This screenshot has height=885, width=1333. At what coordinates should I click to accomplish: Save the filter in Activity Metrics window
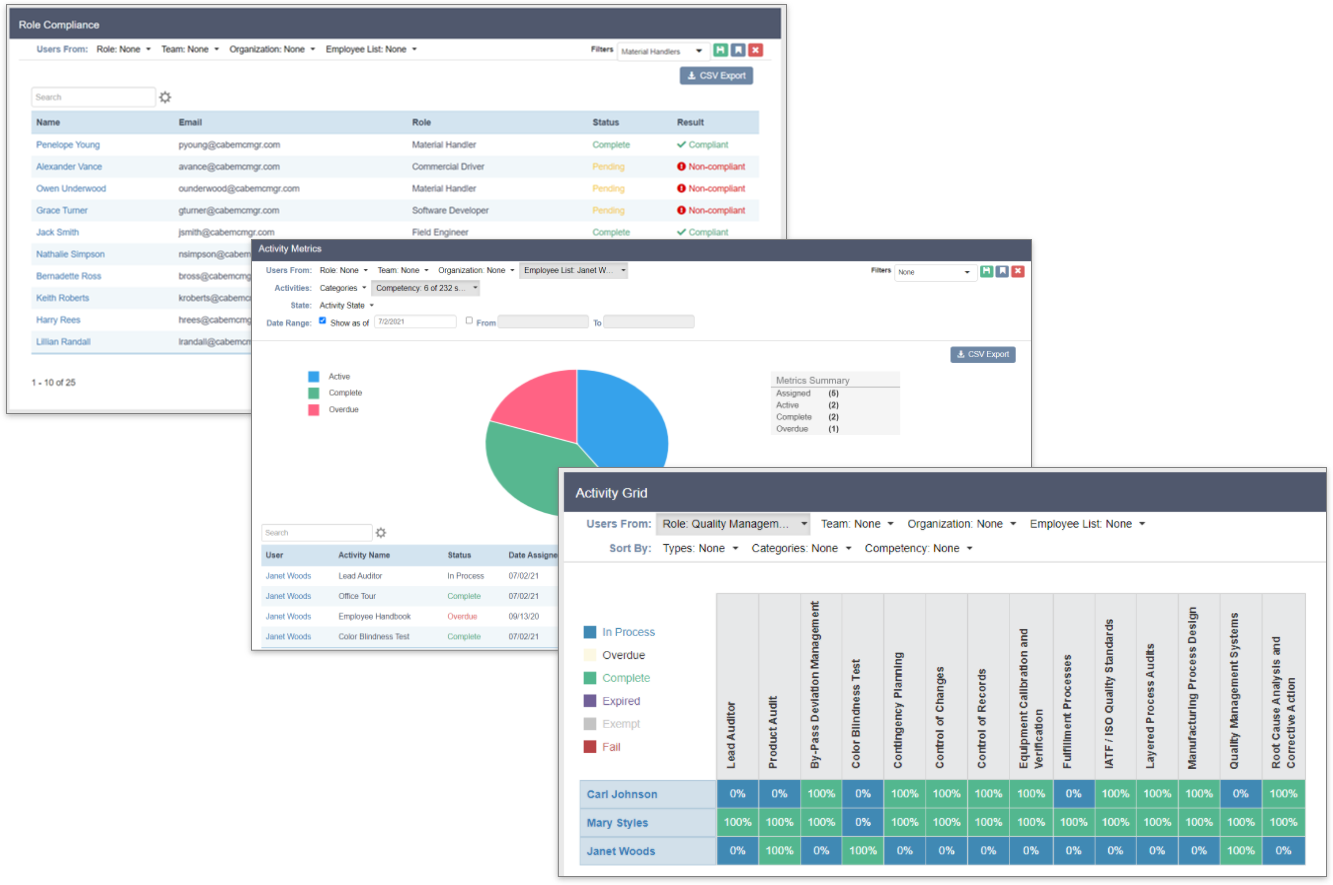click(x=987, y=271)
